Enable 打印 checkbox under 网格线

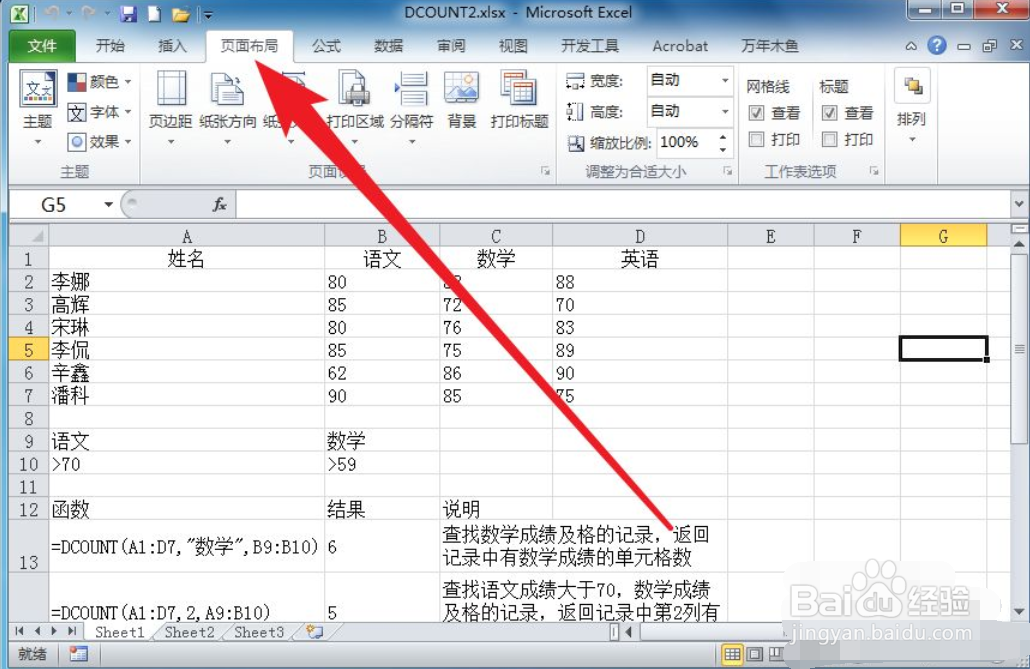click(755, 139)
